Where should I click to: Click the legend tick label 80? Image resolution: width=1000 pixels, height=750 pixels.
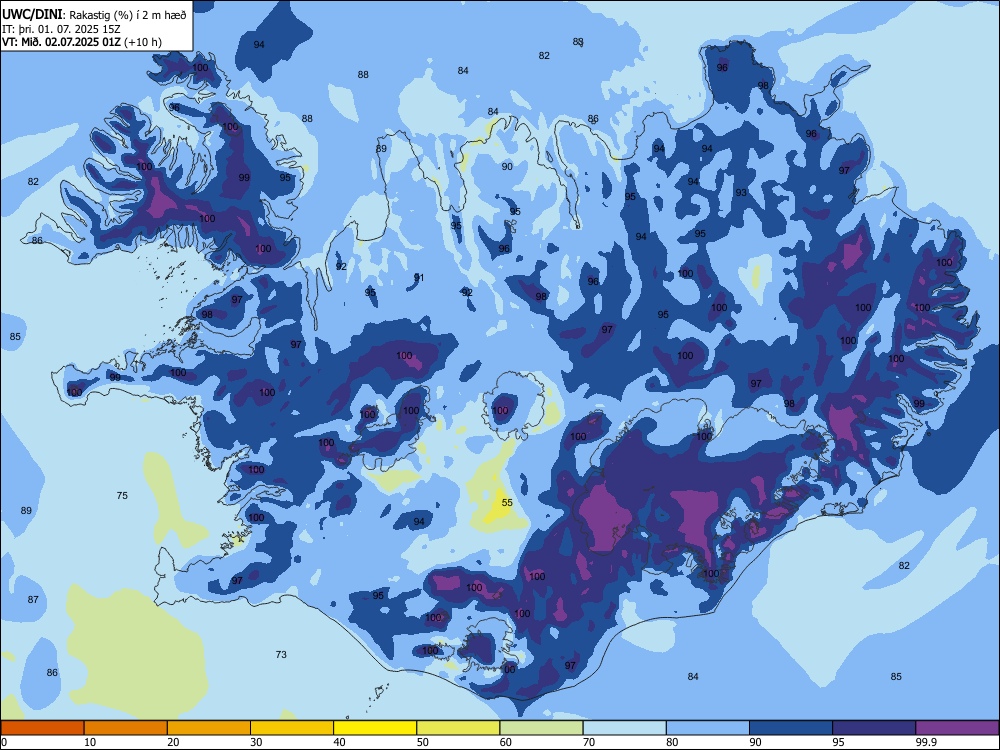(672, 742)
